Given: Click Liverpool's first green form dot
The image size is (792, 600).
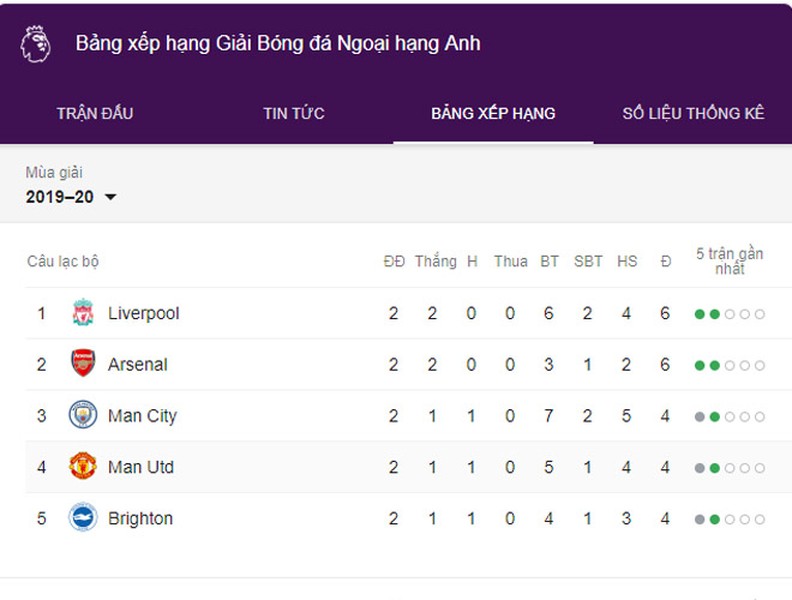Looking at the screenshot, I should click(700, 314).
